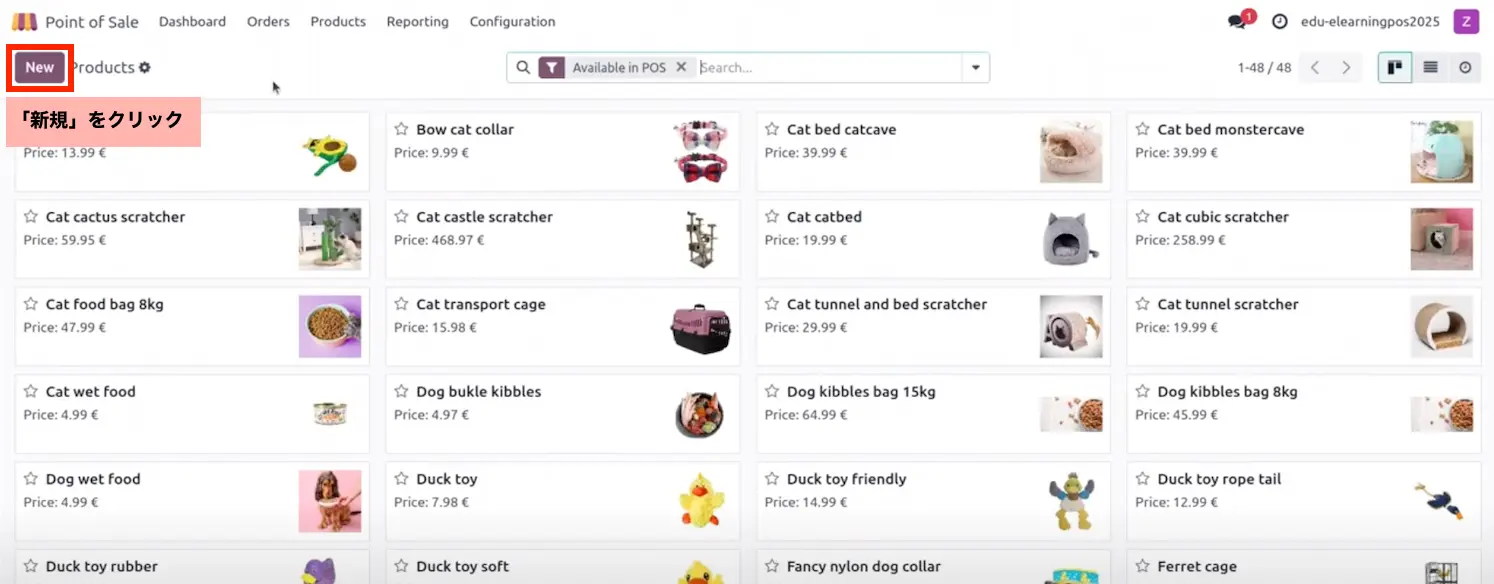
Task: Favorite the Bow cat collar product
Action: 401,129
